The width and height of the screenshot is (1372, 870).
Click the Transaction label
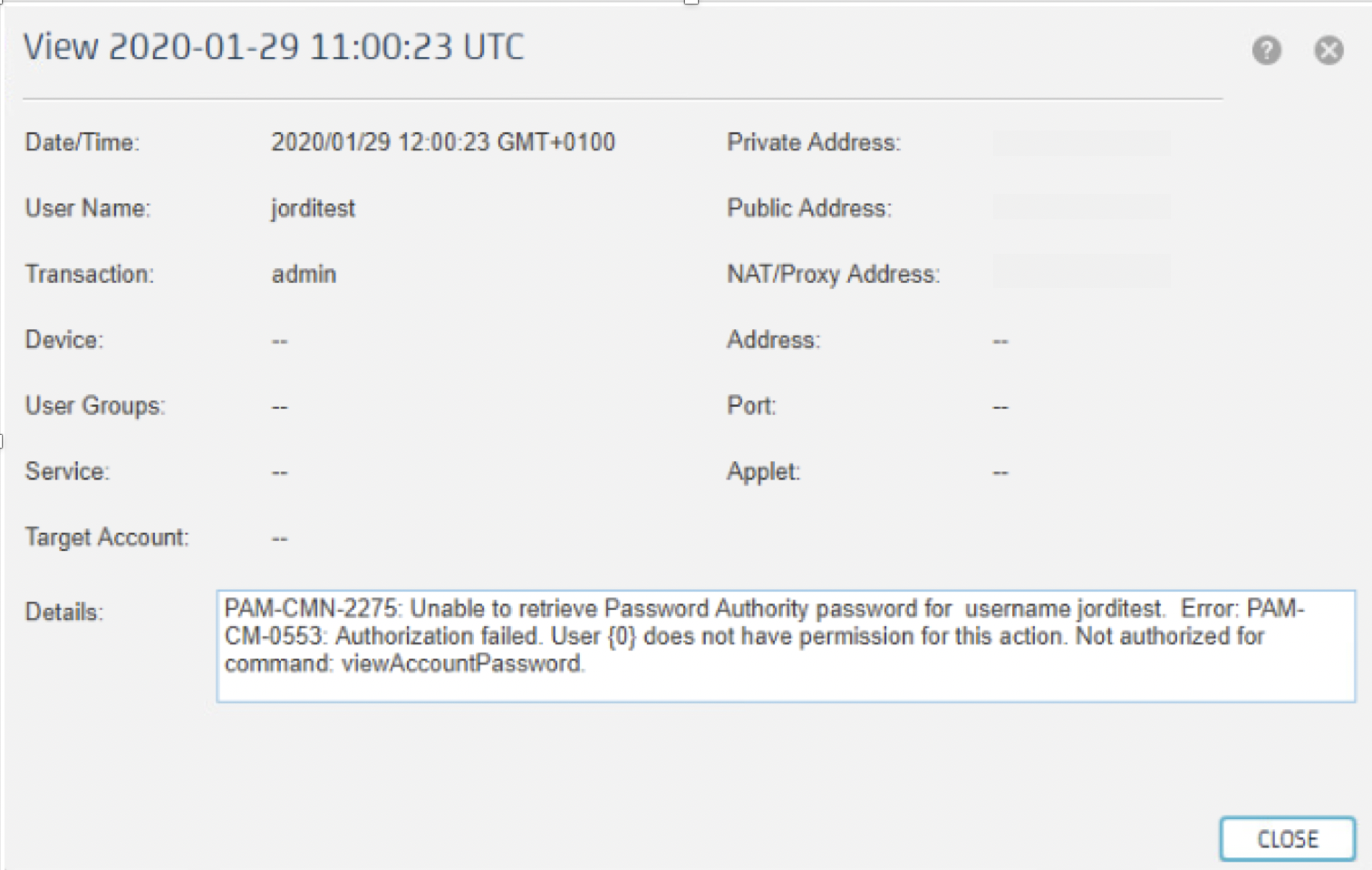[x=90, y=274]
